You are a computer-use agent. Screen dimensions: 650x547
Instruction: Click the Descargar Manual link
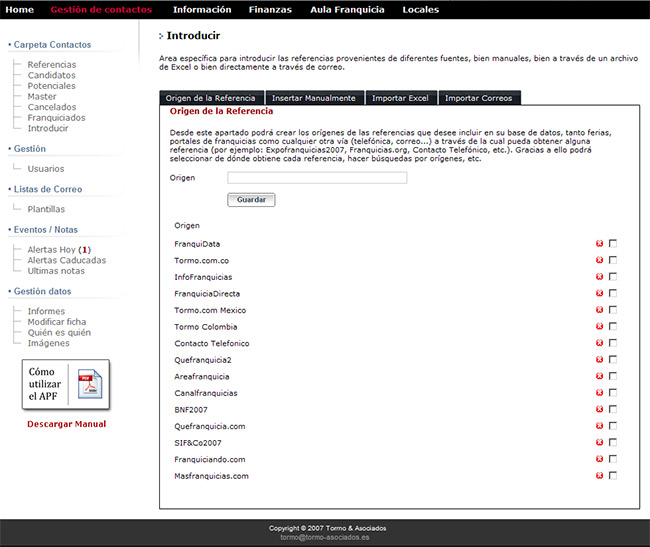click(66, 424)
